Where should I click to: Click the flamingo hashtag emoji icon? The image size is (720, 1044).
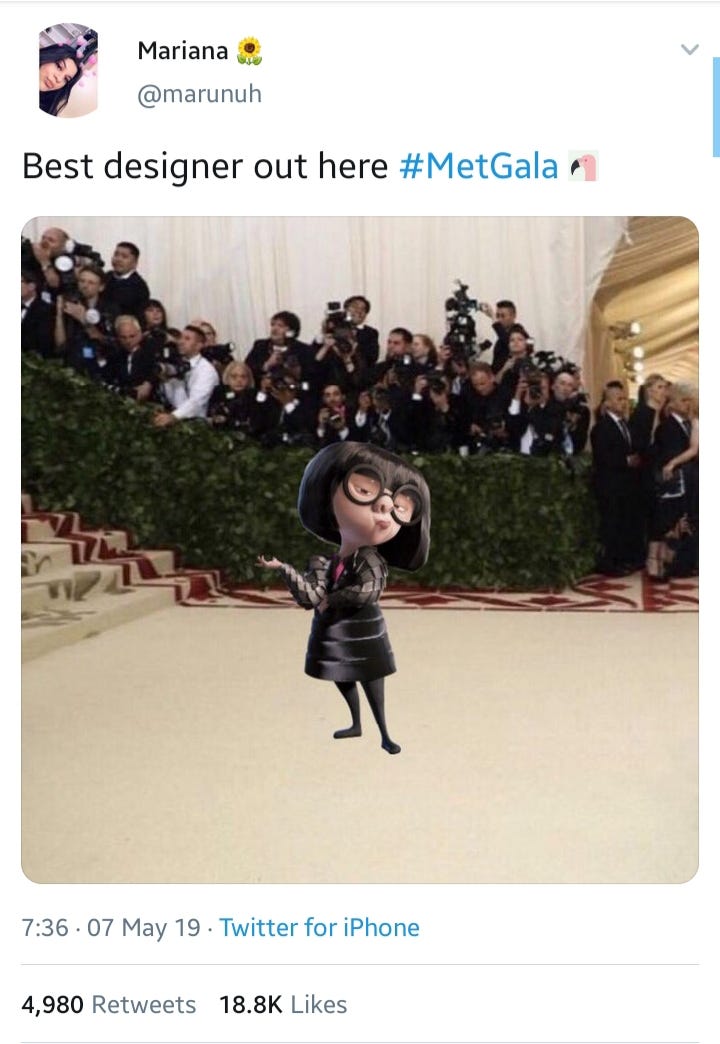[583, 166]
